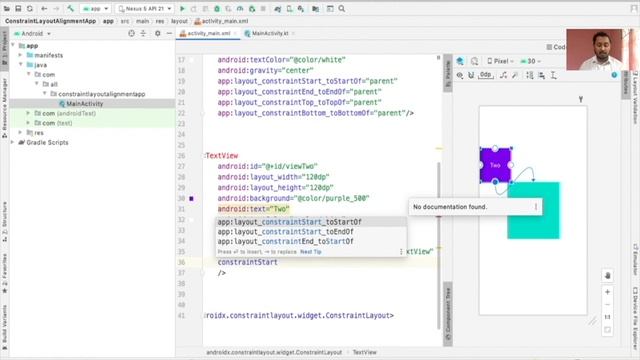The image size is (640, 360).
Task: Open Project panel gear settings
Action: [x=158, y=33]
